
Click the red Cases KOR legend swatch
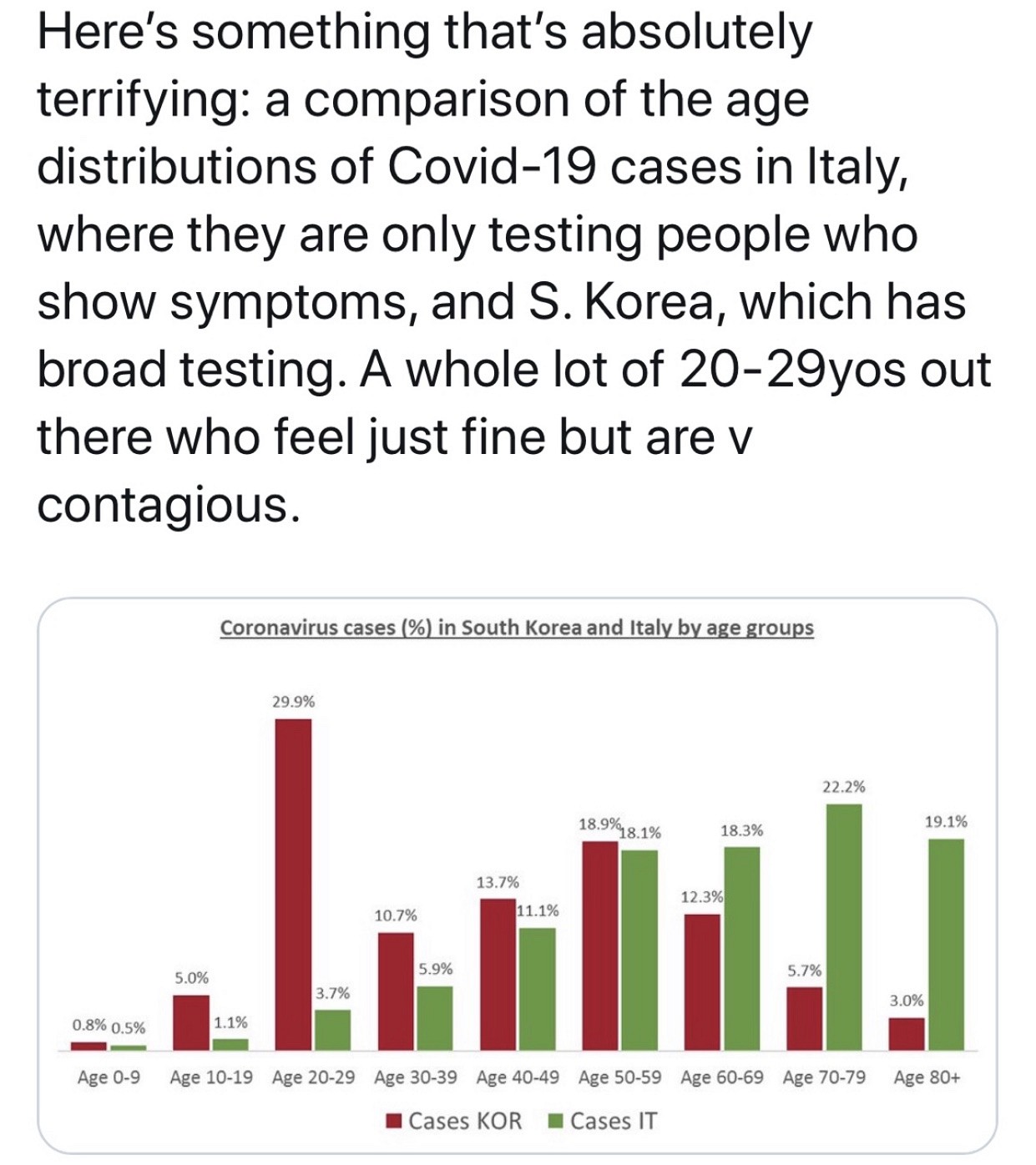pyautogui.click(x=394, y=1121)
